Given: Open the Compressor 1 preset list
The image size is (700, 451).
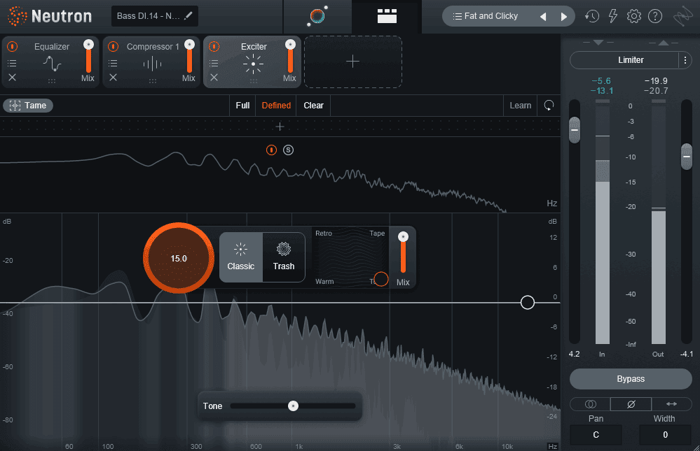Looking at the screenshot, I should point(113,63).
